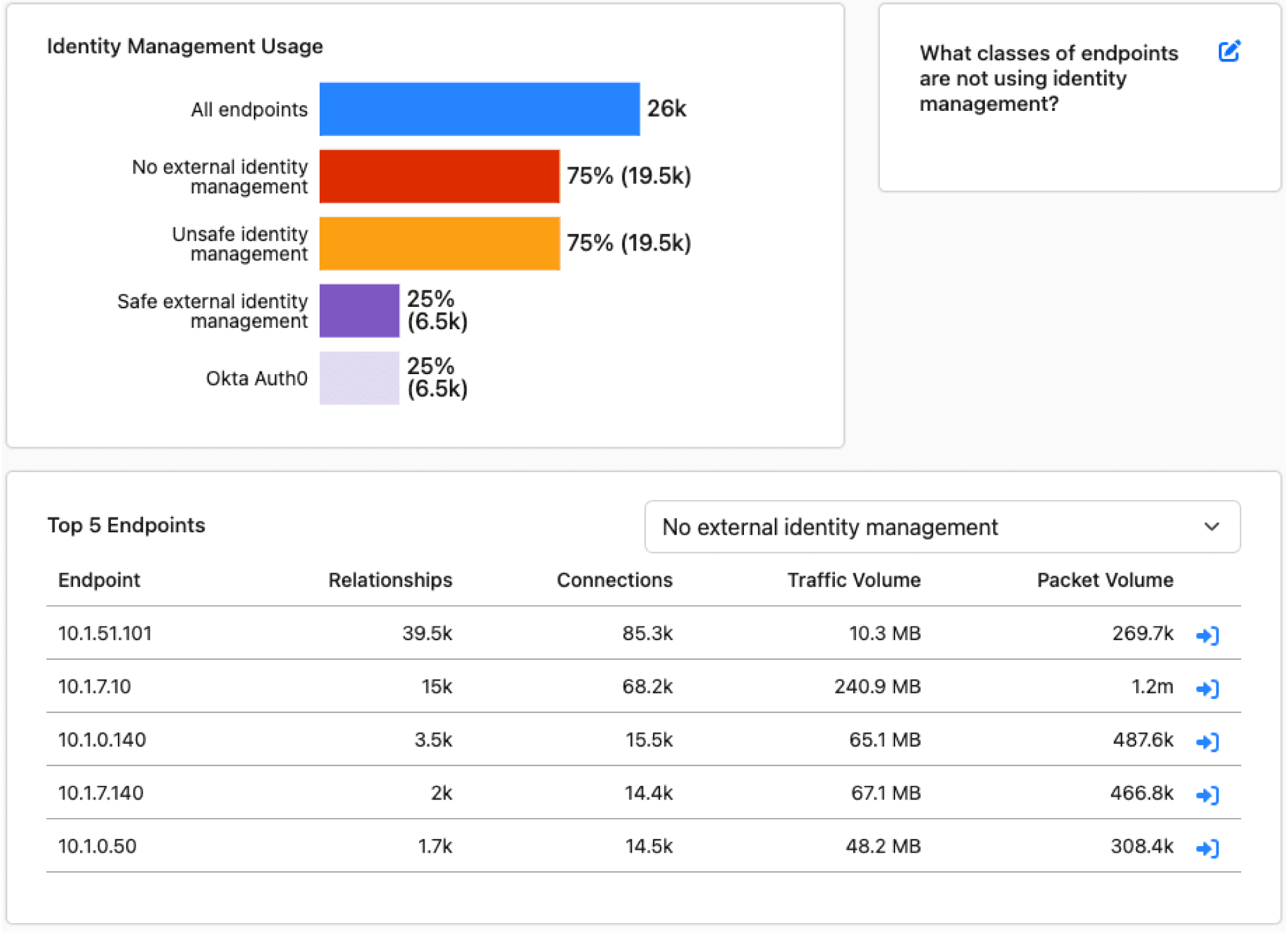Click the 10.1.51.101 endpoint address
Screen dimensions: 1288x934
(105, 633)
